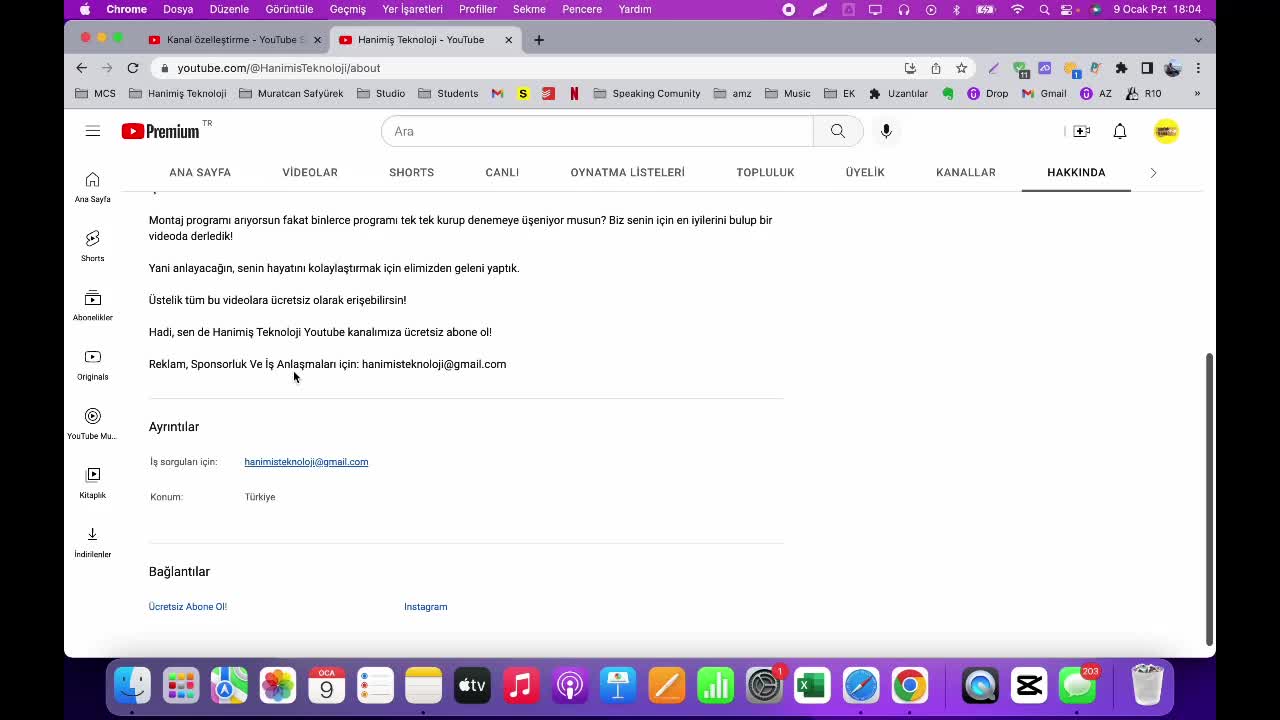Start voice search with microphone icon
1280x720 pixels.
tap(886, 131)
